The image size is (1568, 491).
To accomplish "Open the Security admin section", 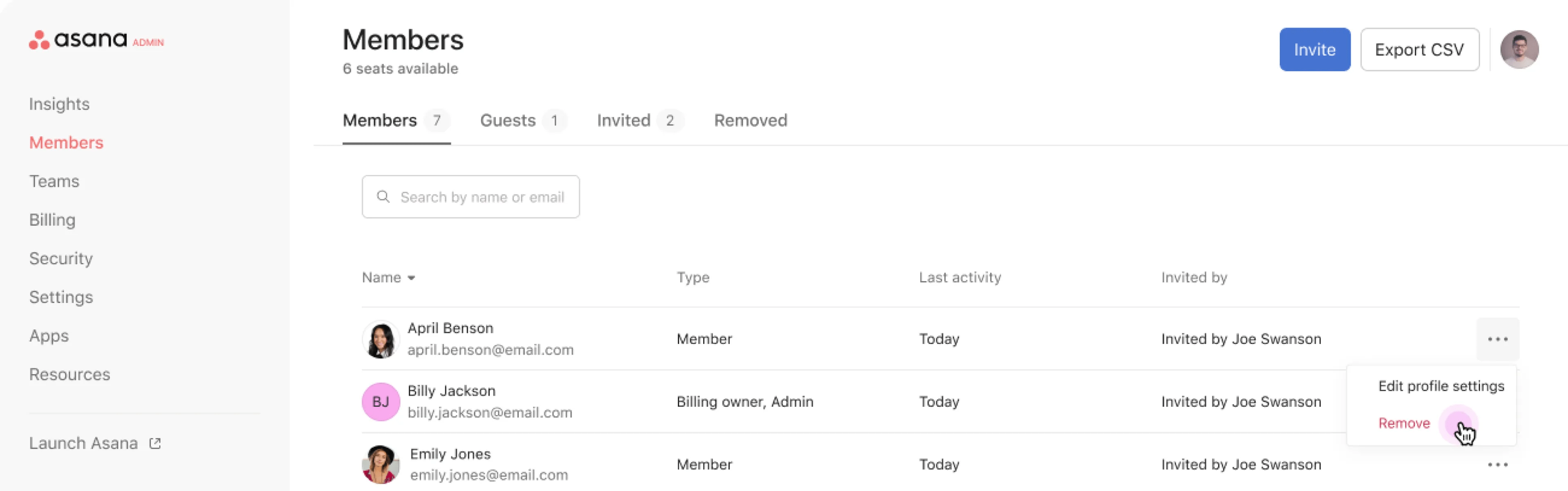I will click(x=61, y=258).
